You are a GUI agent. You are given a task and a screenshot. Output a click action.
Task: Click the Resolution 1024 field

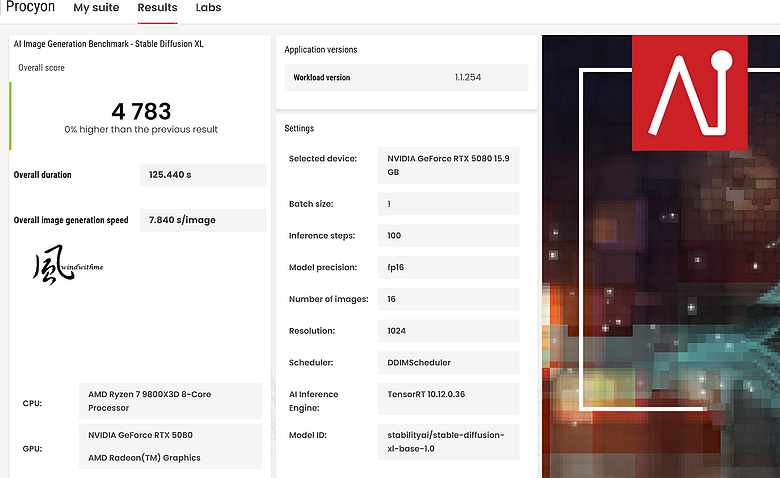(448, 331)
